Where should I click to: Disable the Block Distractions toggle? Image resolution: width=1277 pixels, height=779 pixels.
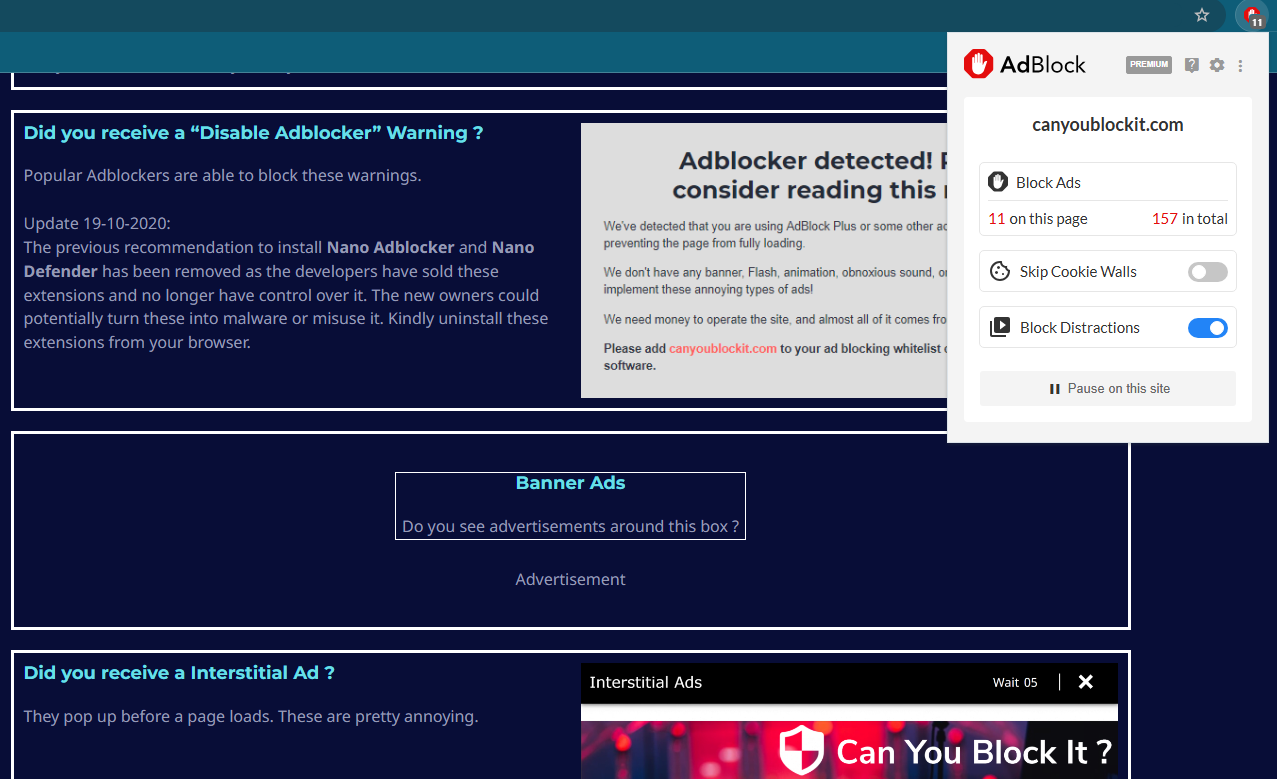tap(1208, 327)
